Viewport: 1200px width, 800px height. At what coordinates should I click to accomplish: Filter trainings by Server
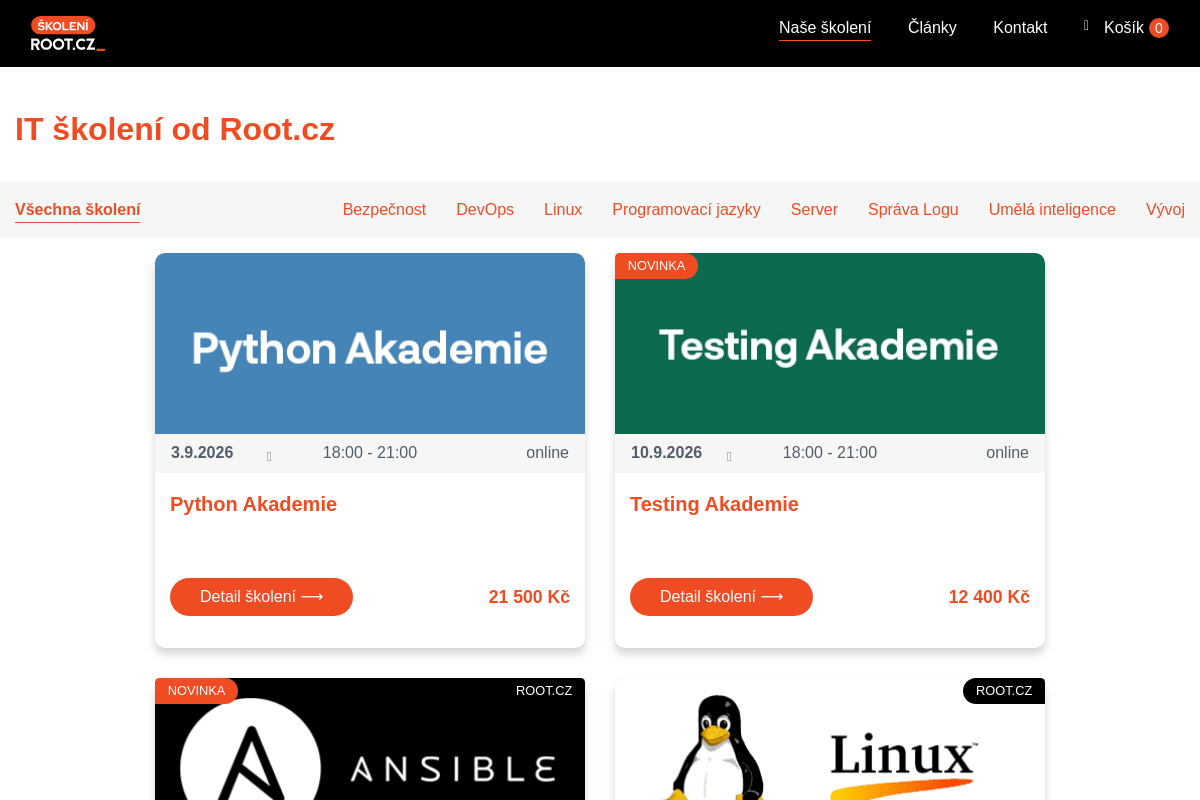click(x=814, y=210)
